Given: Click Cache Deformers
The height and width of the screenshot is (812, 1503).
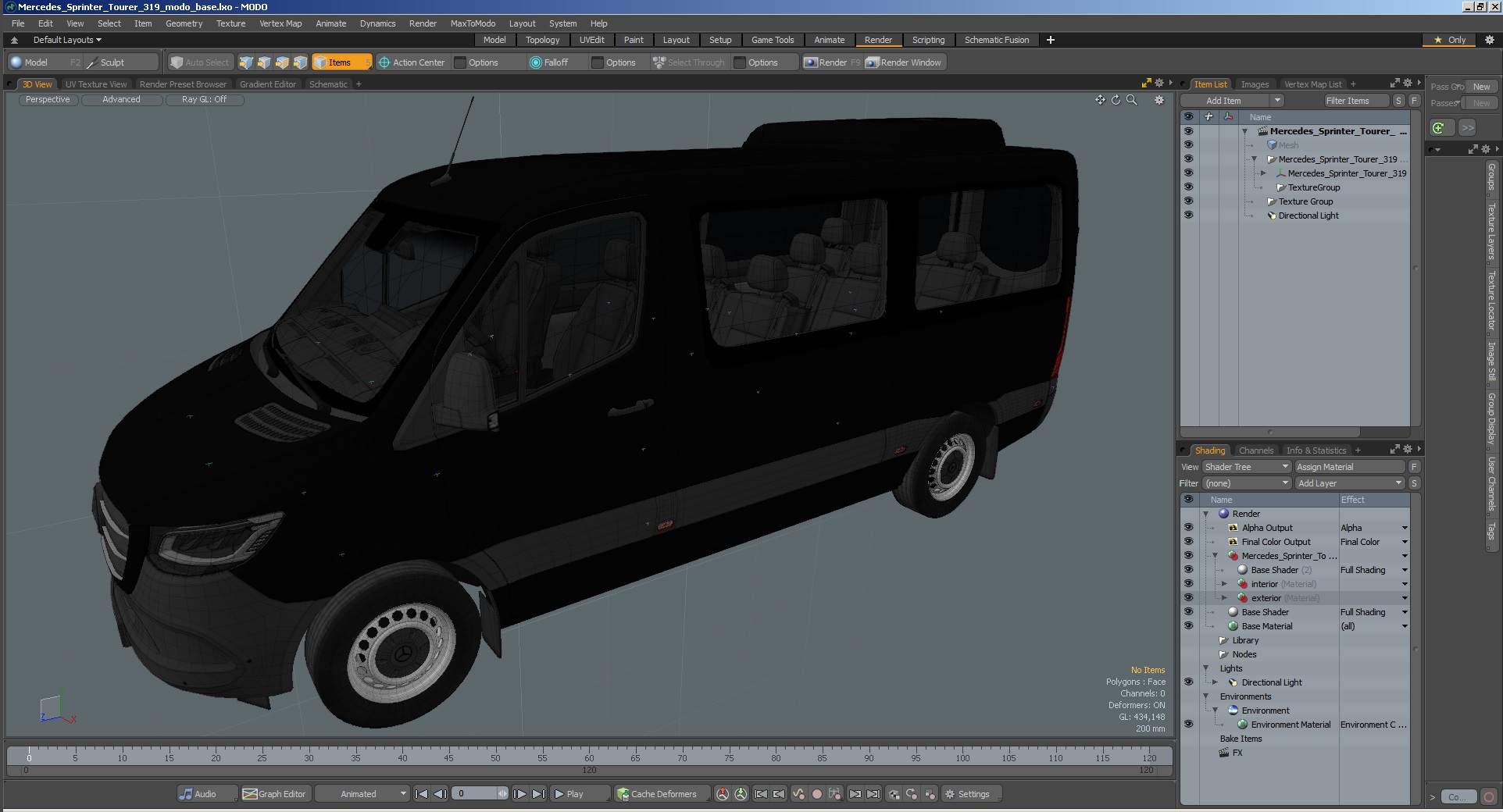Looking at the screenshot, I should click(662, 794).
